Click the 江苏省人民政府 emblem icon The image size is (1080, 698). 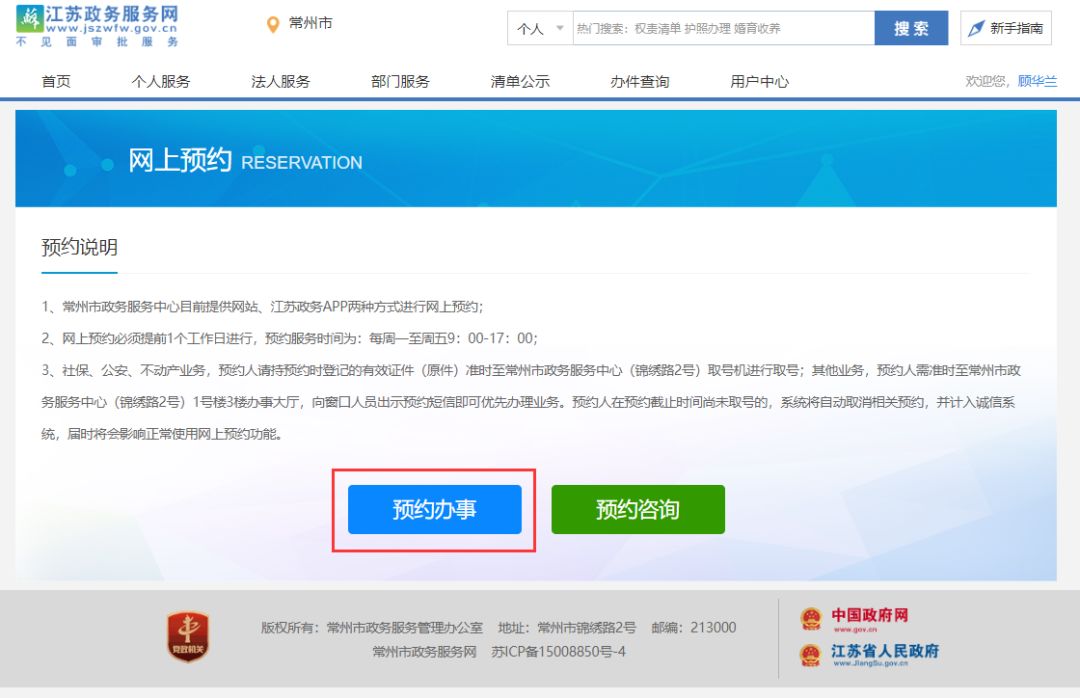[x=810, y=655]
